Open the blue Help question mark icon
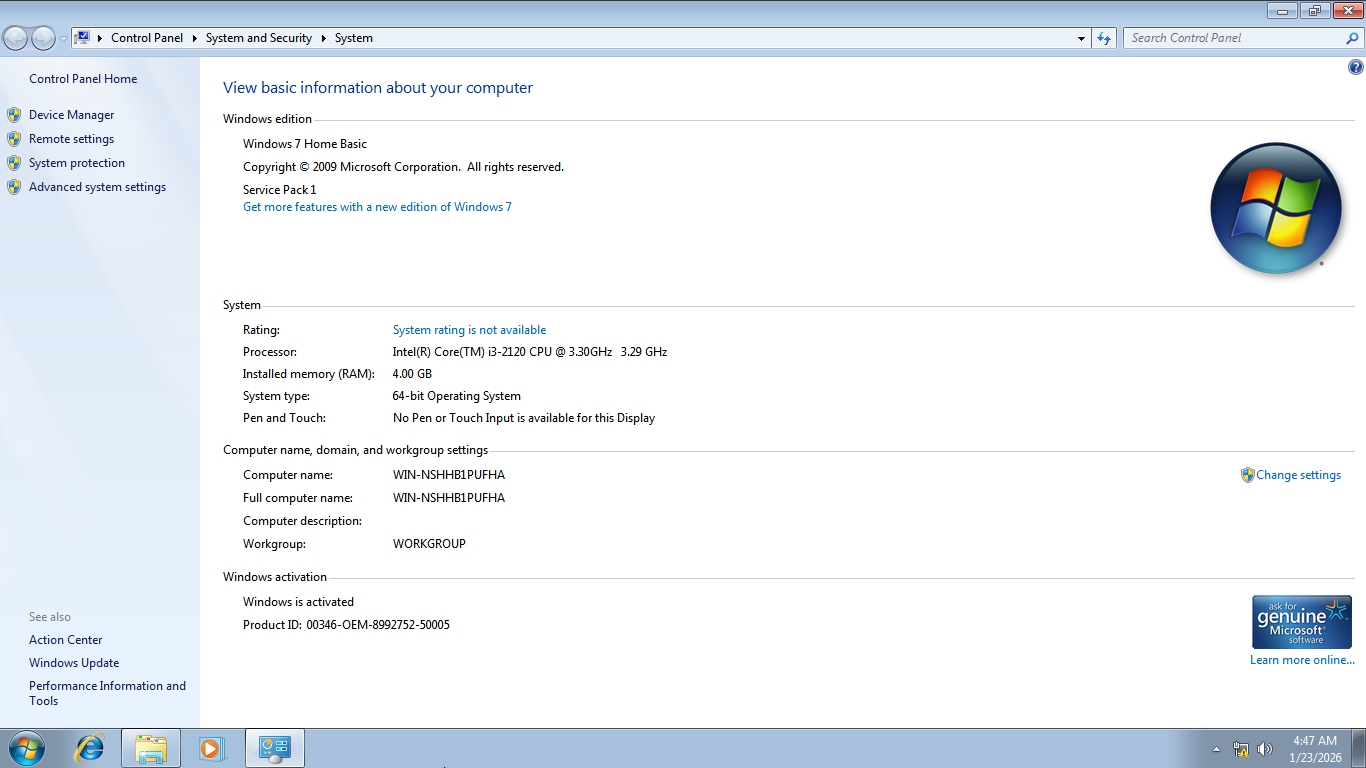Screen dimensions: 1366x768 pyautogui.click(x=1355, y=68)
